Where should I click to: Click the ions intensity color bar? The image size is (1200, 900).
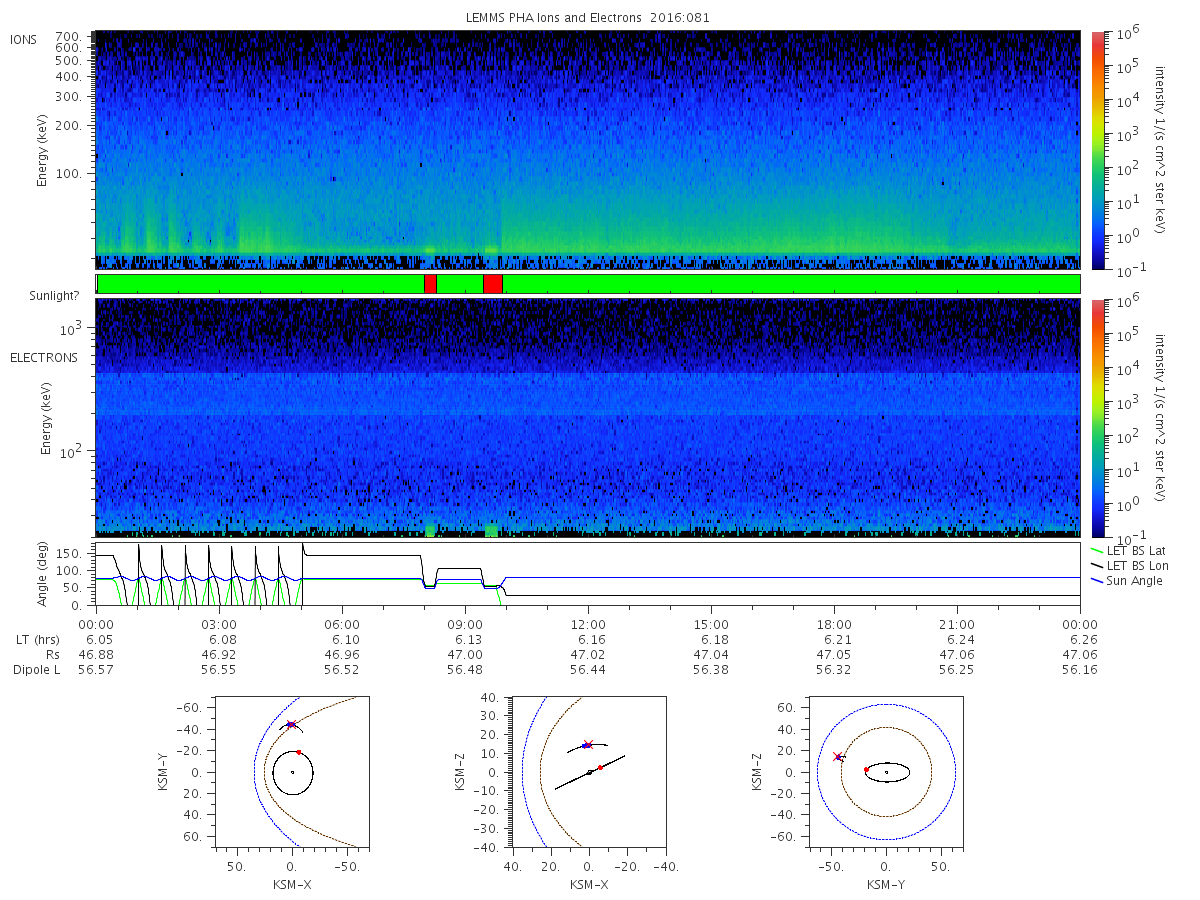1098,150
